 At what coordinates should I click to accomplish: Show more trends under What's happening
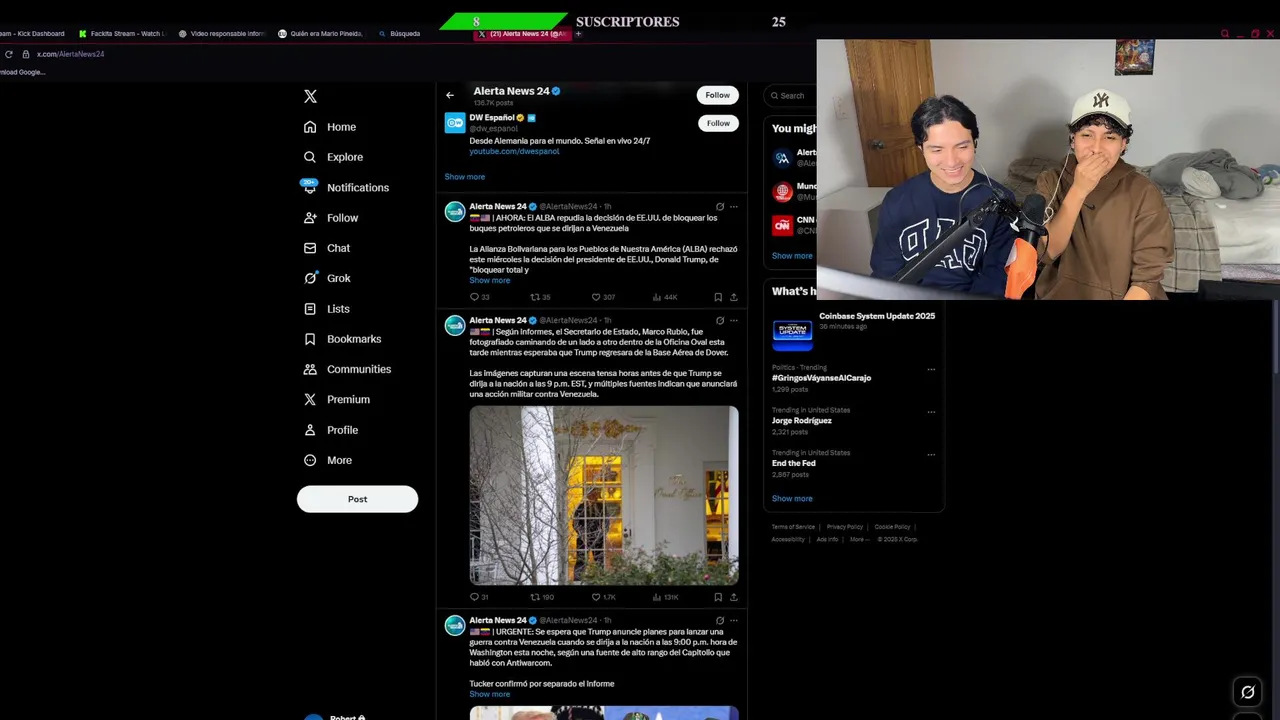point(792,498)
